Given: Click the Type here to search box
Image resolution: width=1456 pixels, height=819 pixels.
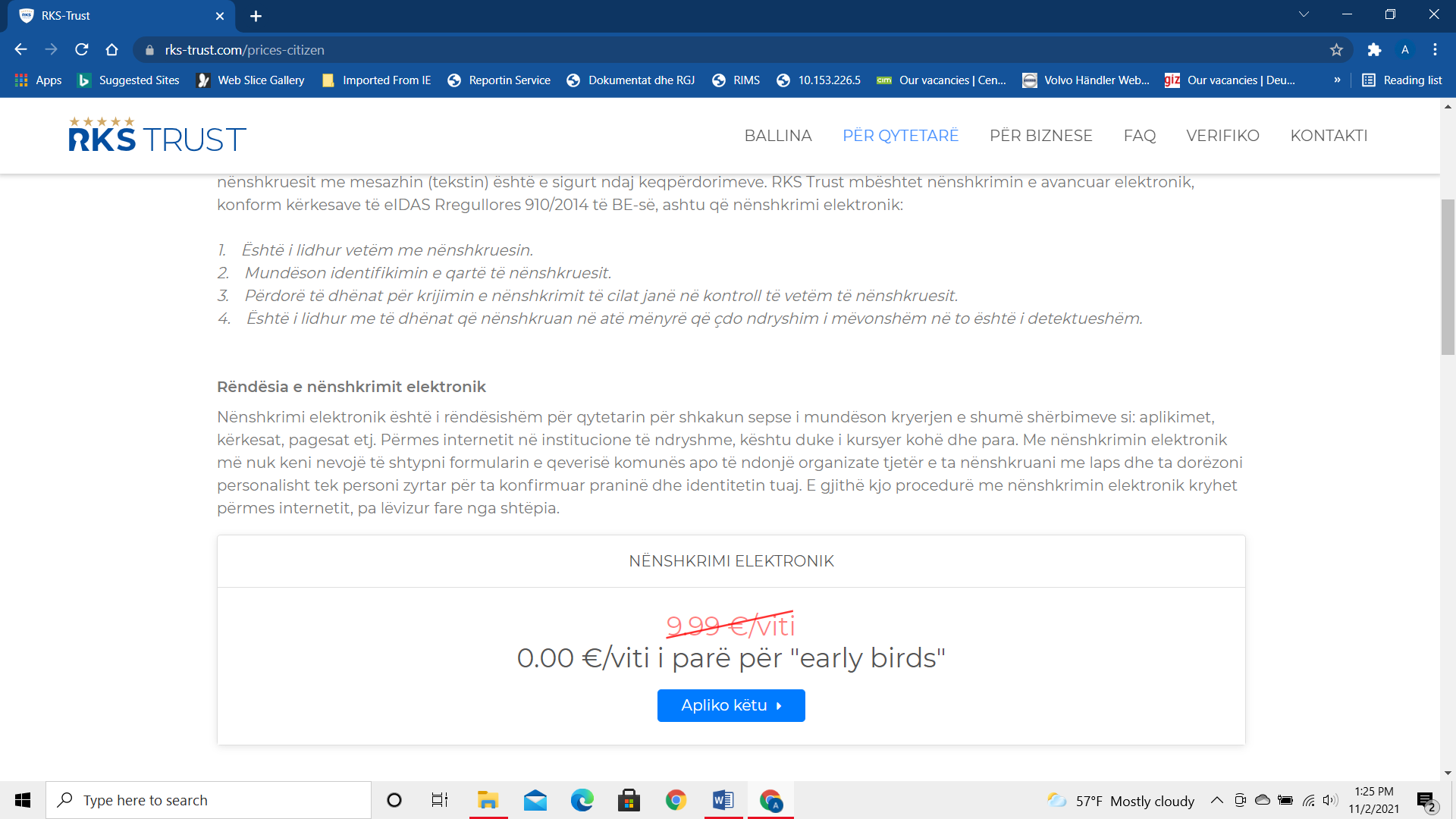Looking at the screenshot, I should click(209, 800).
